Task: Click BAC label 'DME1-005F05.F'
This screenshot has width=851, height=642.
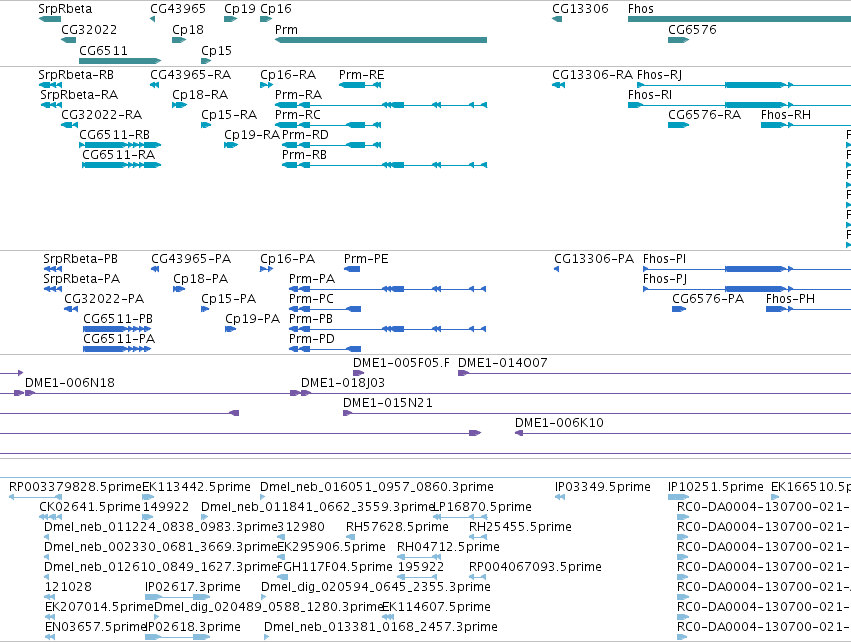Action: click(x=402, y=363)
